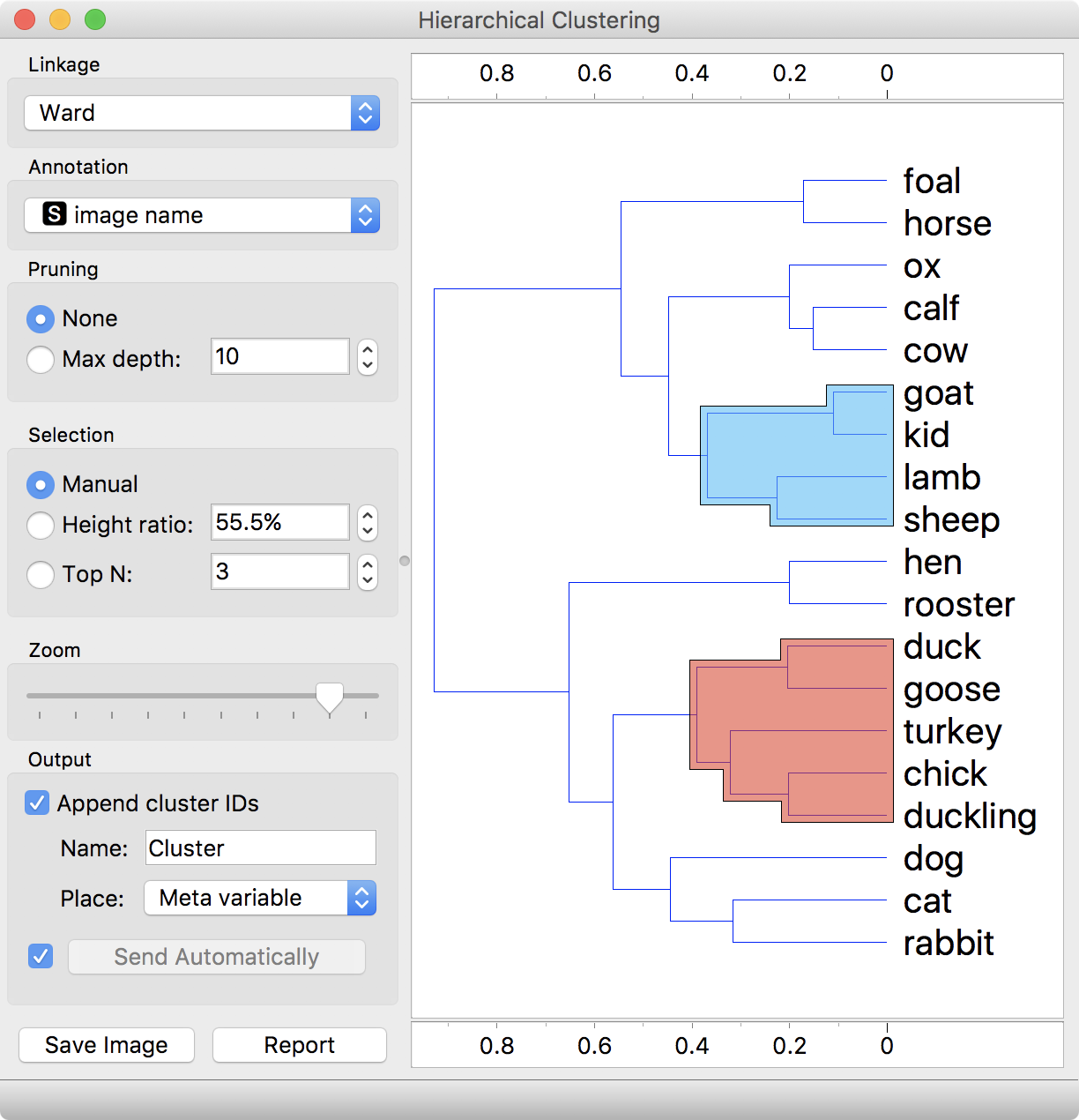The image size is (1079, 1120).
Task: Choose the Height ratio selection option
Action: [x=41, y=526]
